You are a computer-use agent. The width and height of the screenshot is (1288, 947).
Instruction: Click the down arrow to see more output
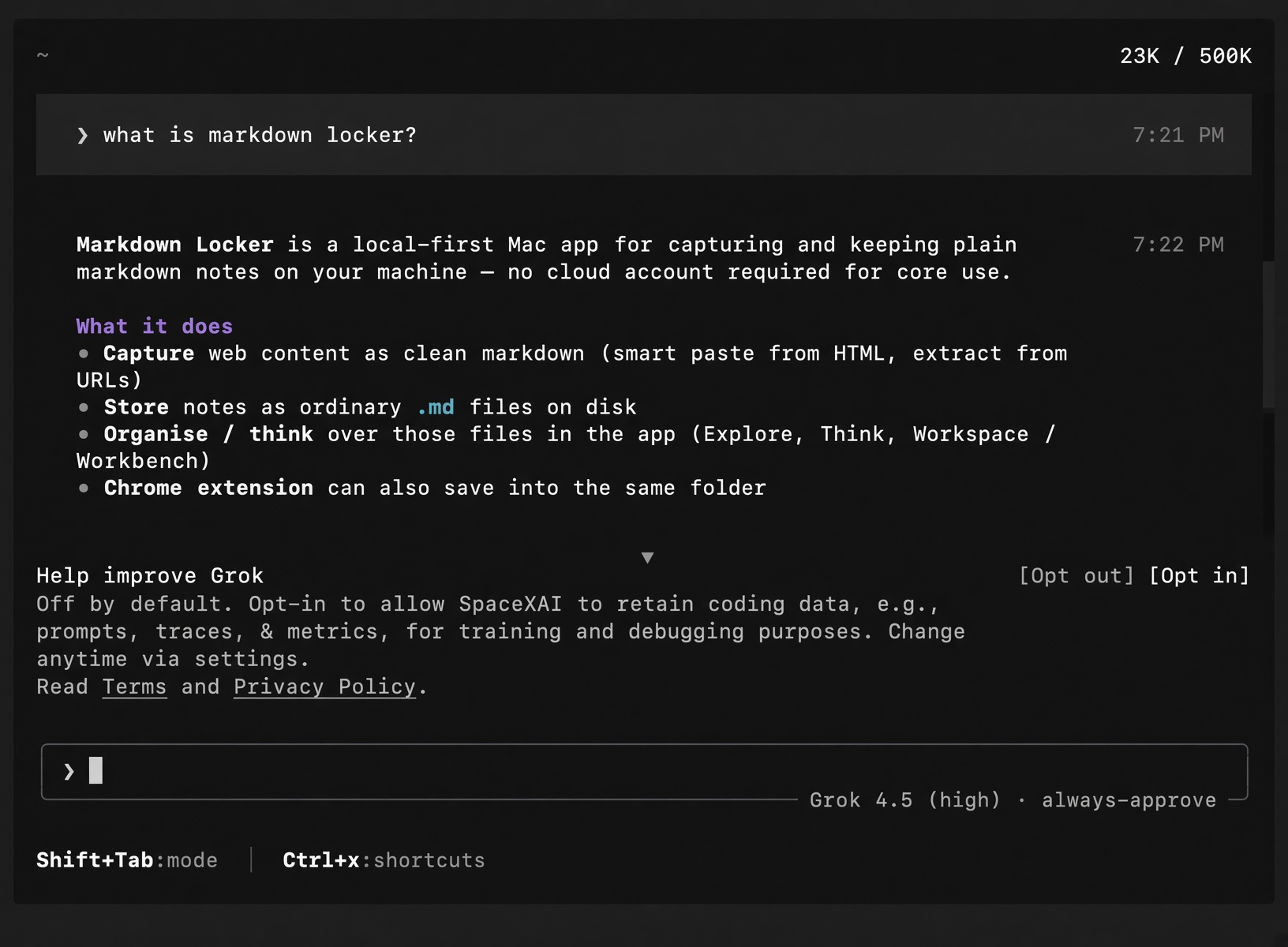tap(647, 557)
